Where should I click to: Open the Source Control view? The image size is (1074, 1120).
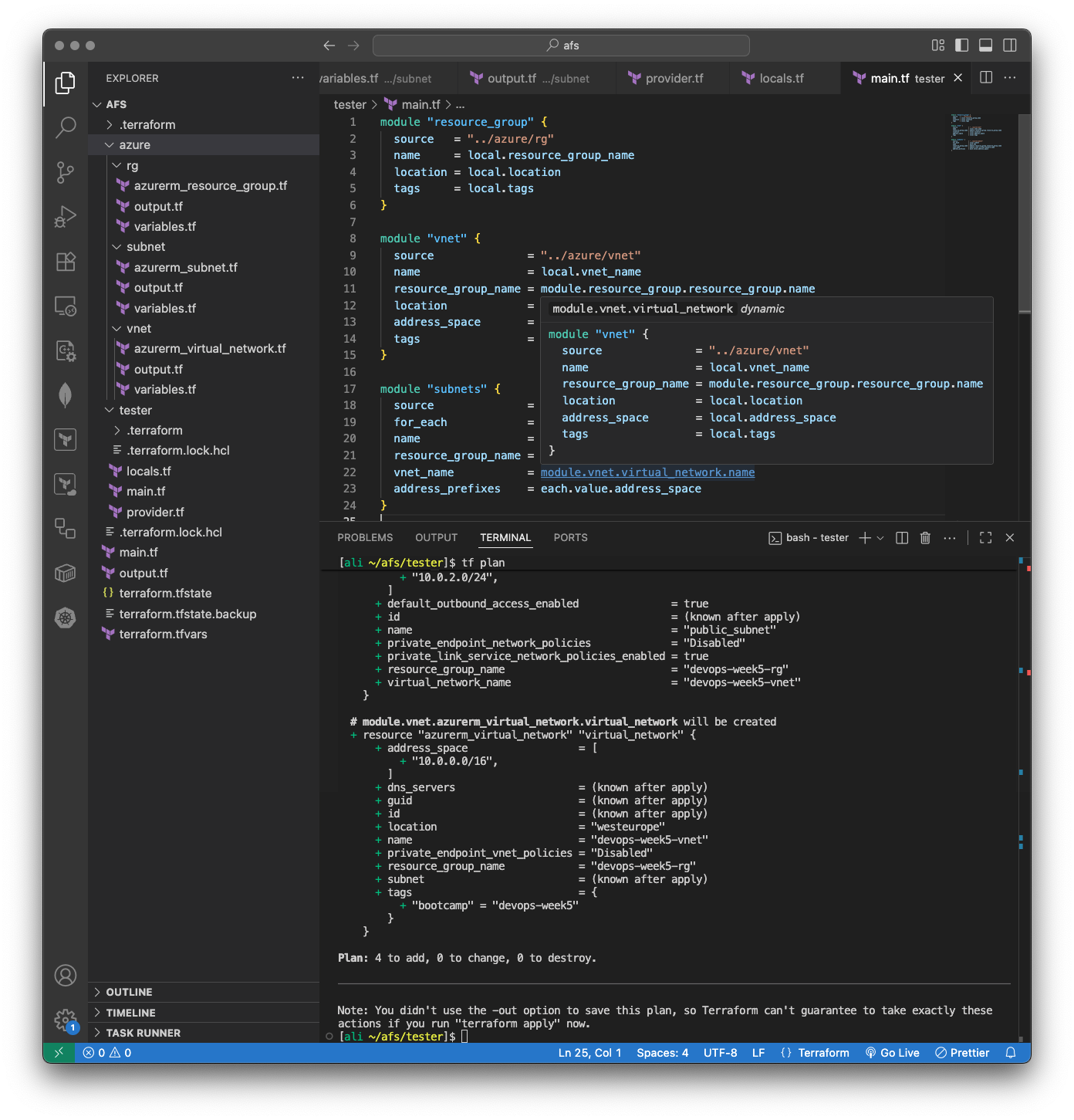tap(66, 172)
